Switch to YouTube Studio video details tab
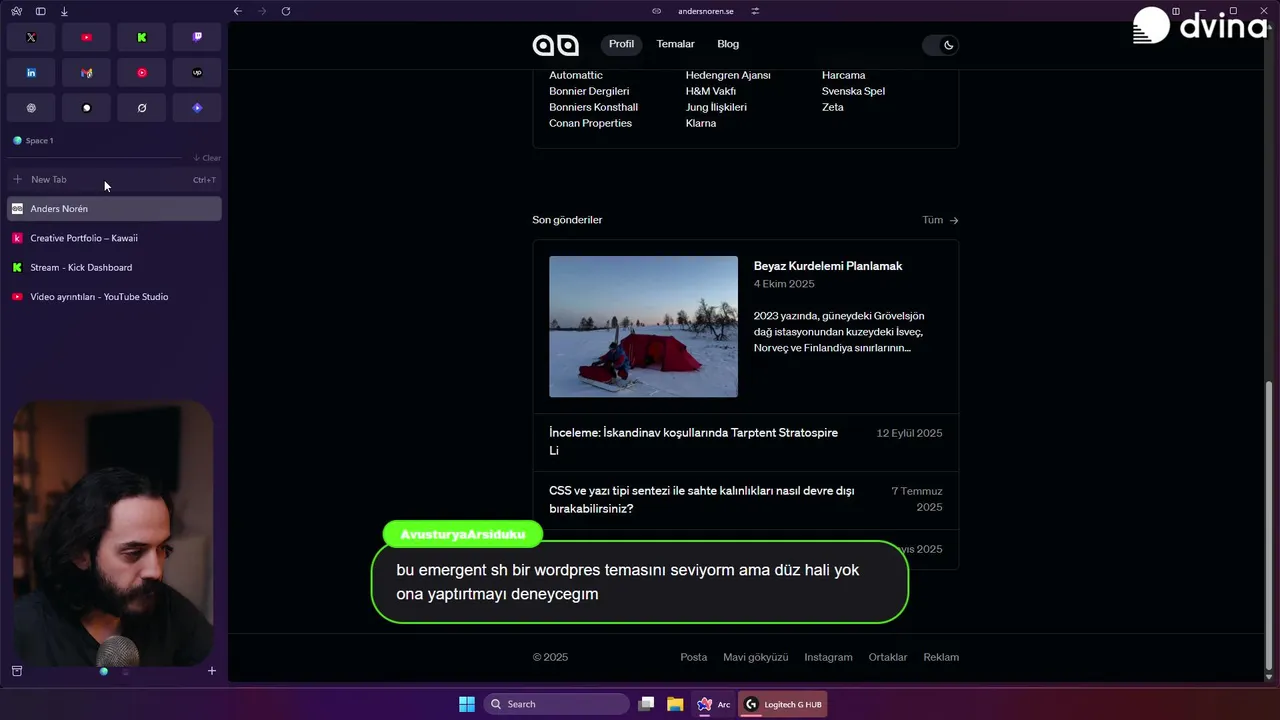1280x720 pixels. [x=114, y=297]
